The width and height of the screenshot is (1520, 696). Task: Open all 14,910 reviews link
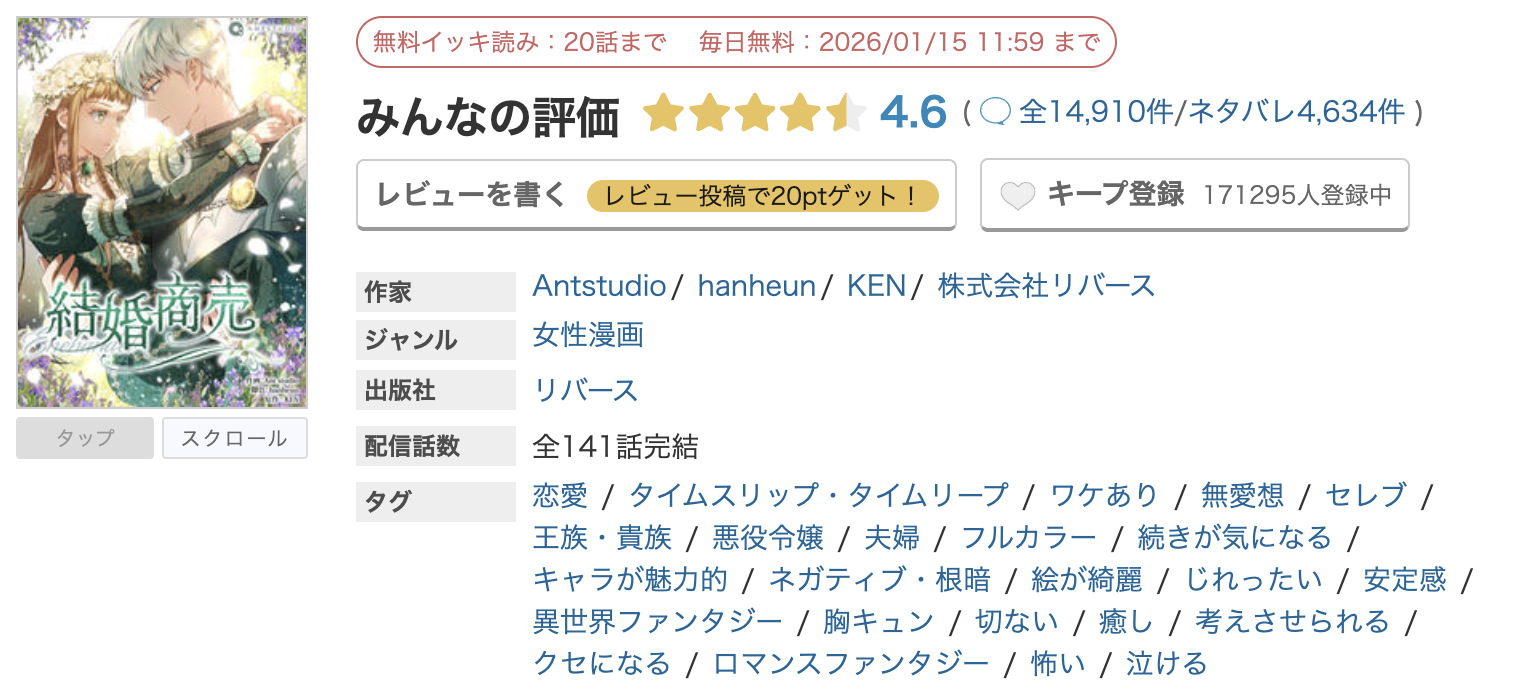click(x=1095, y=112)
